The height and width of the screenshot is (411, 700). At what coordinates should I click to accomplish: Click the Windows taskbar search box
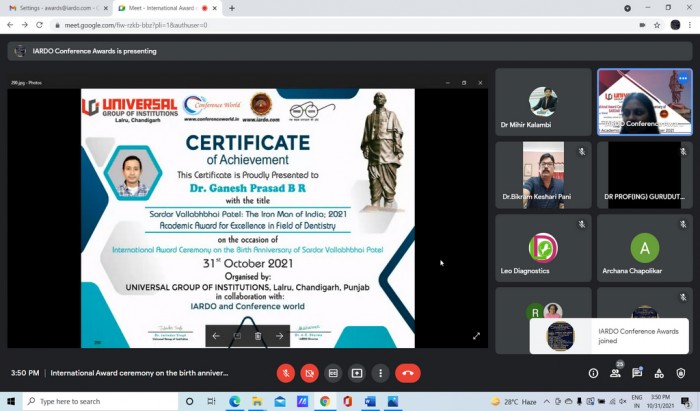click(100, 402)
